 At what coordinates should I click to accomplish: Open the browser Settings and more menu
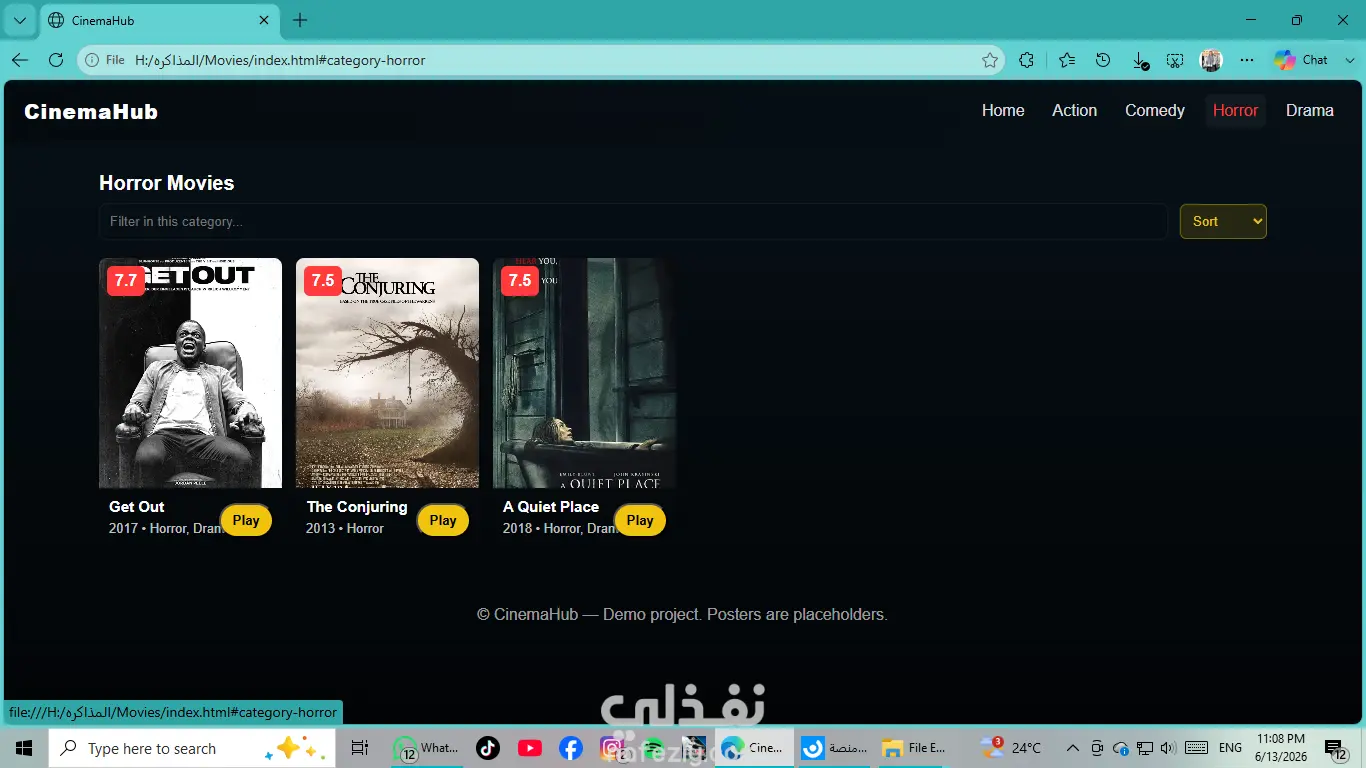tap(1246, 60)
